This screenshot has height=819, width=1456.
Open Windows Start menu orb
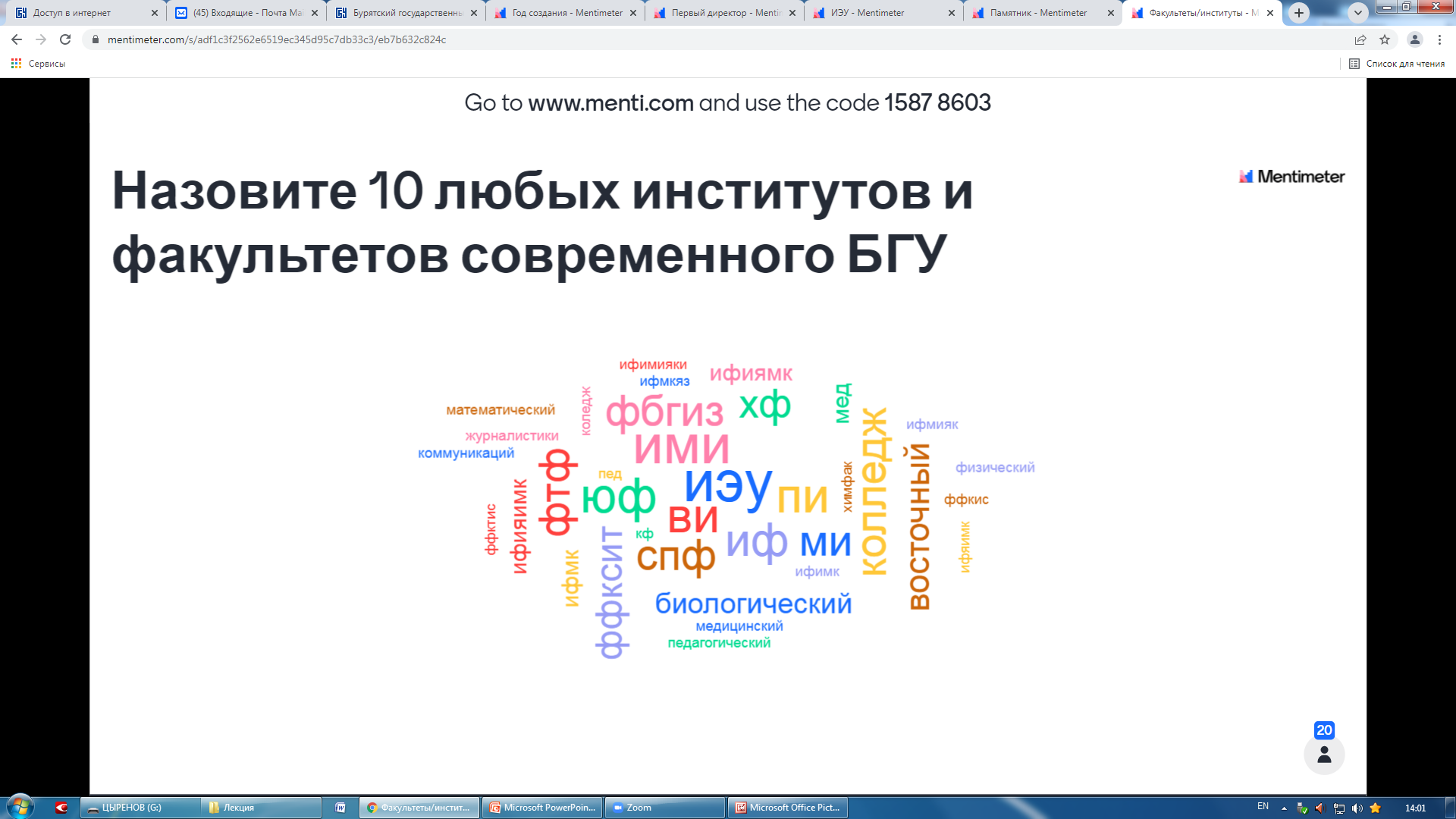[x=20, y=807]
